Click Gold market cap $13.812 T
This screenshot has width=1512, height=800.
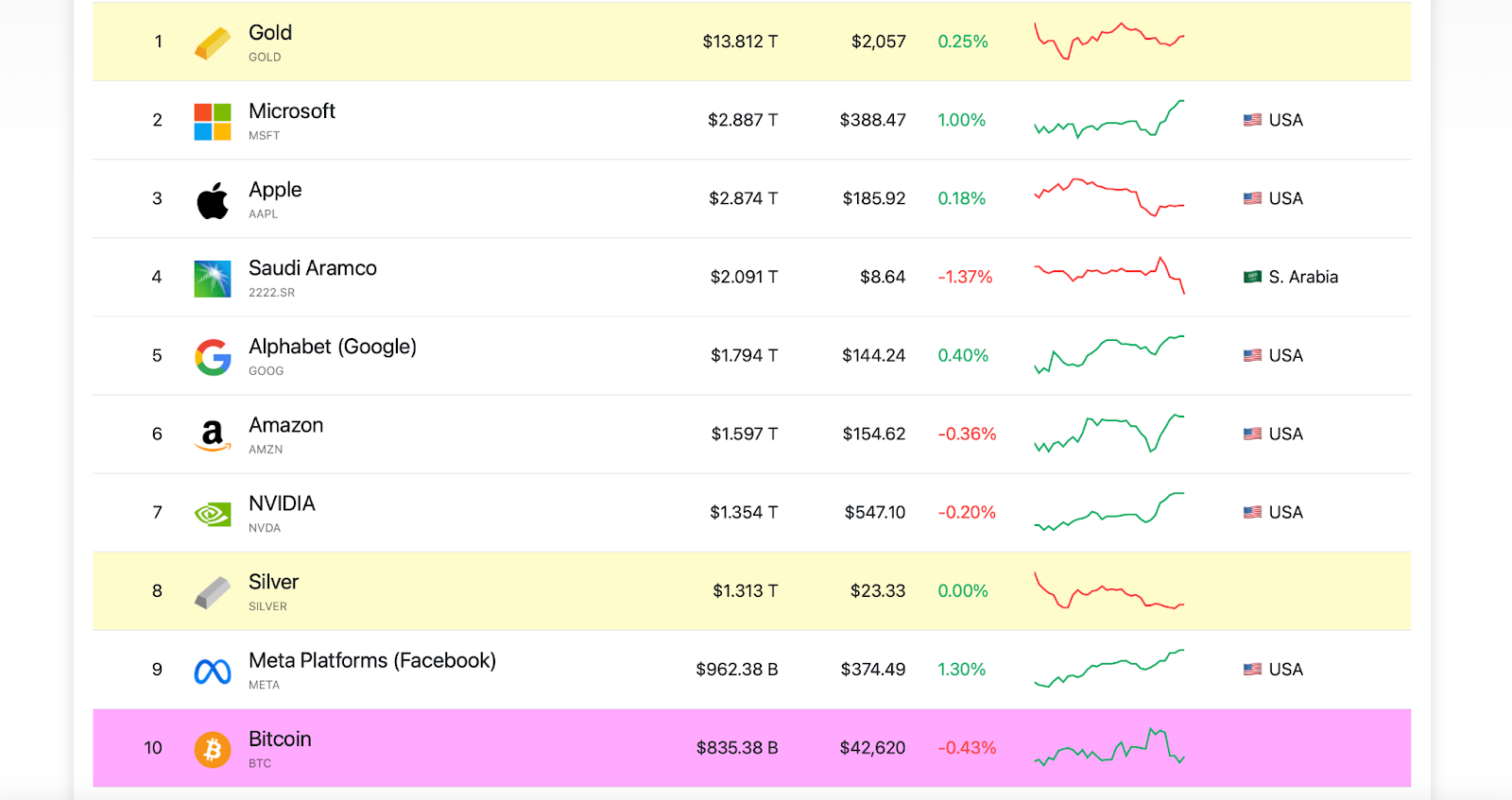[740, 42]
